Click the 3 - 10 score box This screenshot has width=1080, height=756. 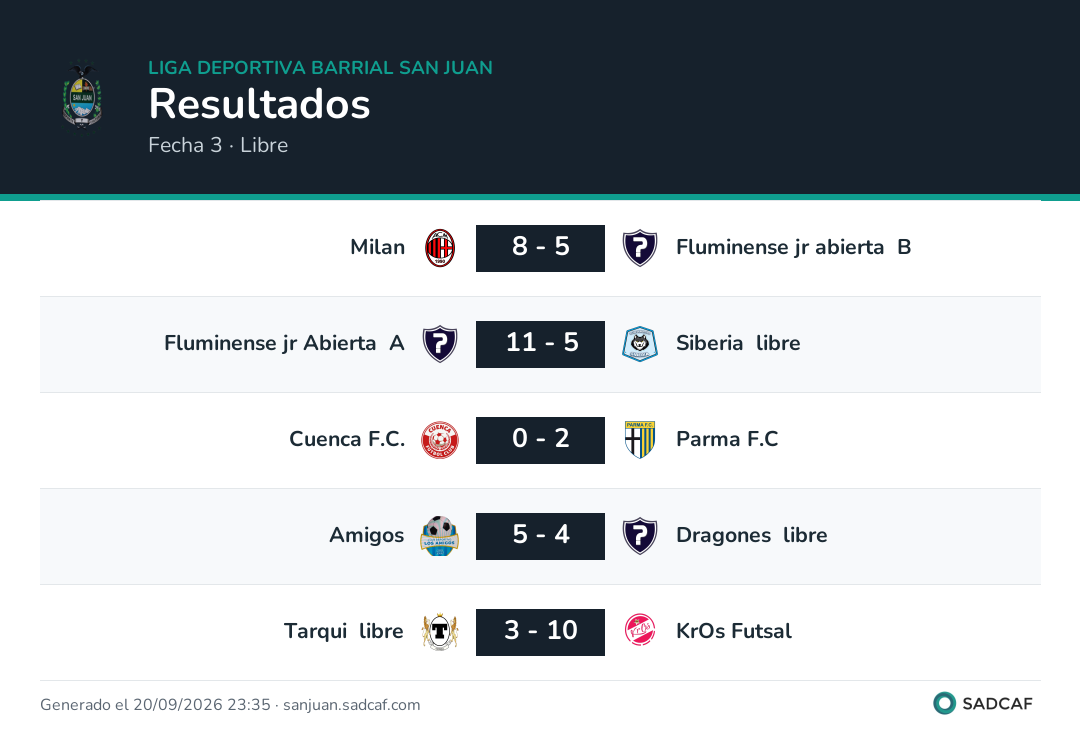(540, 632)
